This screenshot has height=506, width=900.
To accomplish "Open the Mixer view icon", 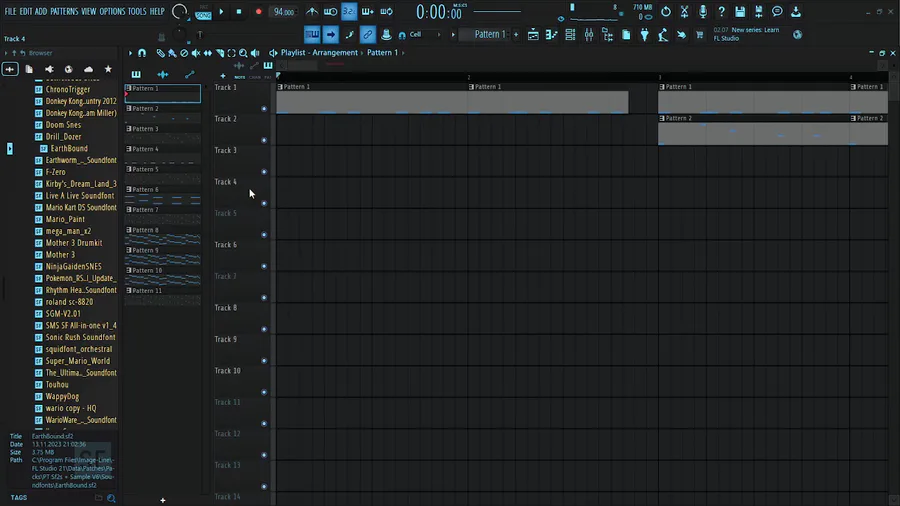I will 589,35.
